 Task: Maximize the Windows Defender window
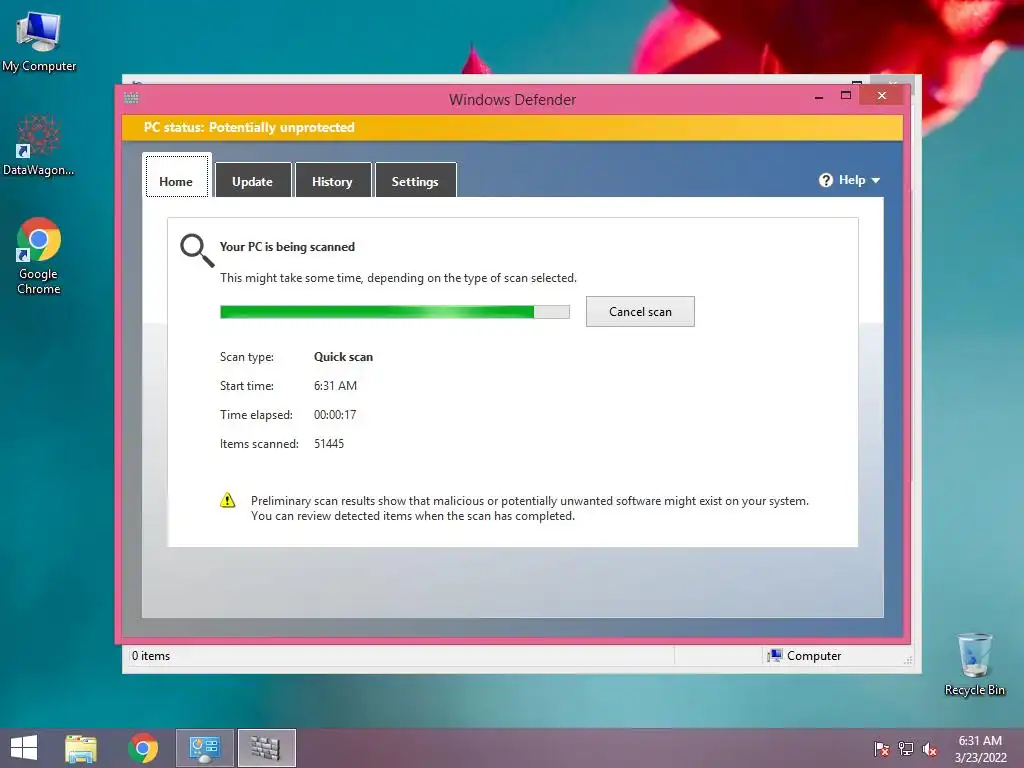tap(846, 96)
